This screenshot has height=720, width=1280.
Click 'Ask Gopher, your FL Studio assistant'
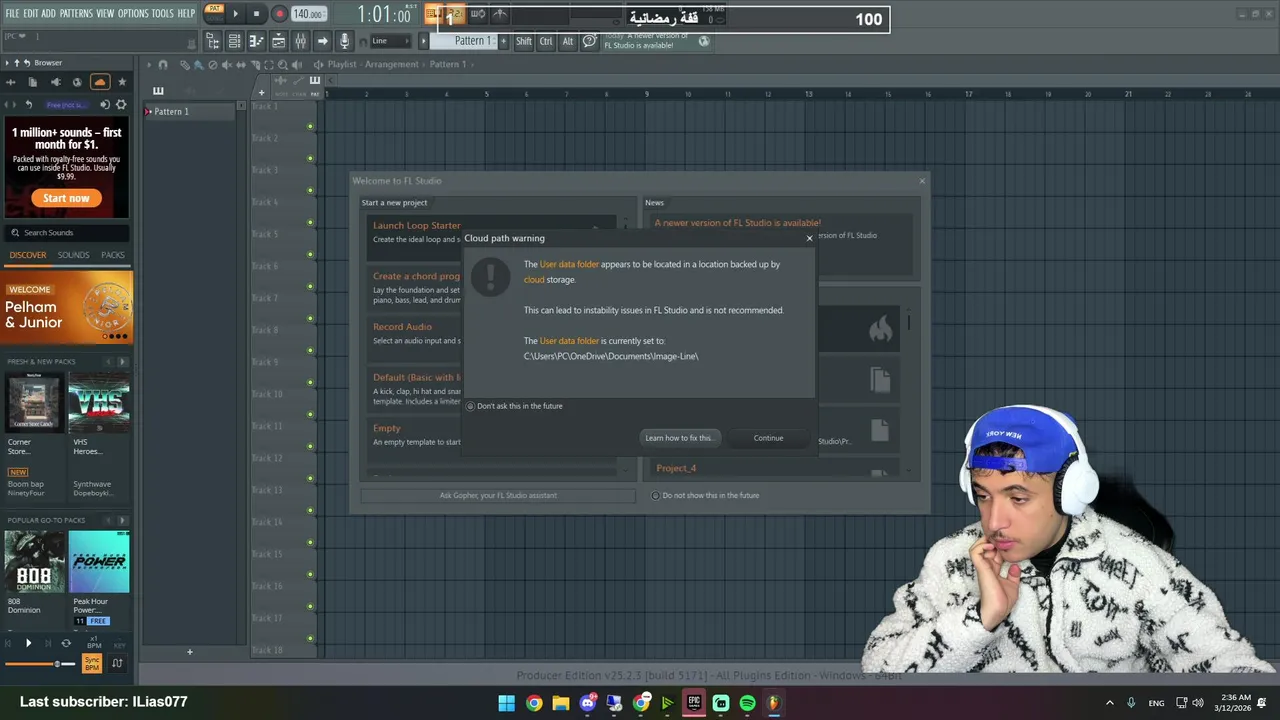point(498,495)
